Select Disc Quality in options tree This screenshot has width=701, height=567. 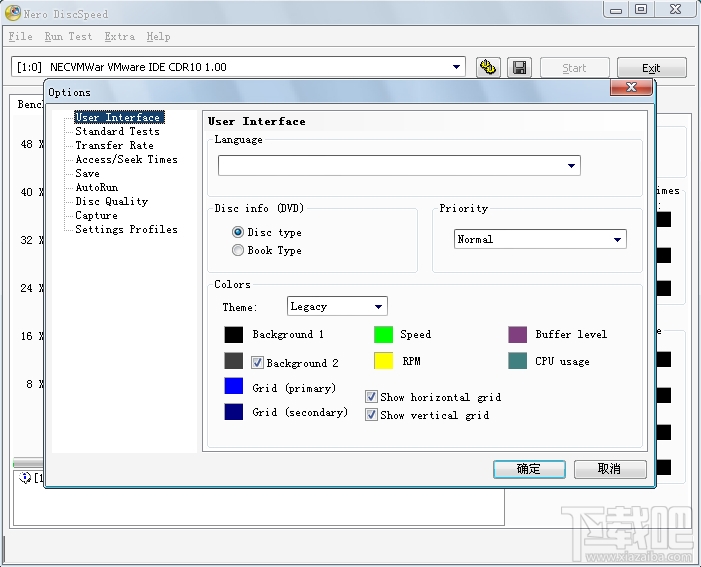pos(111,201)
